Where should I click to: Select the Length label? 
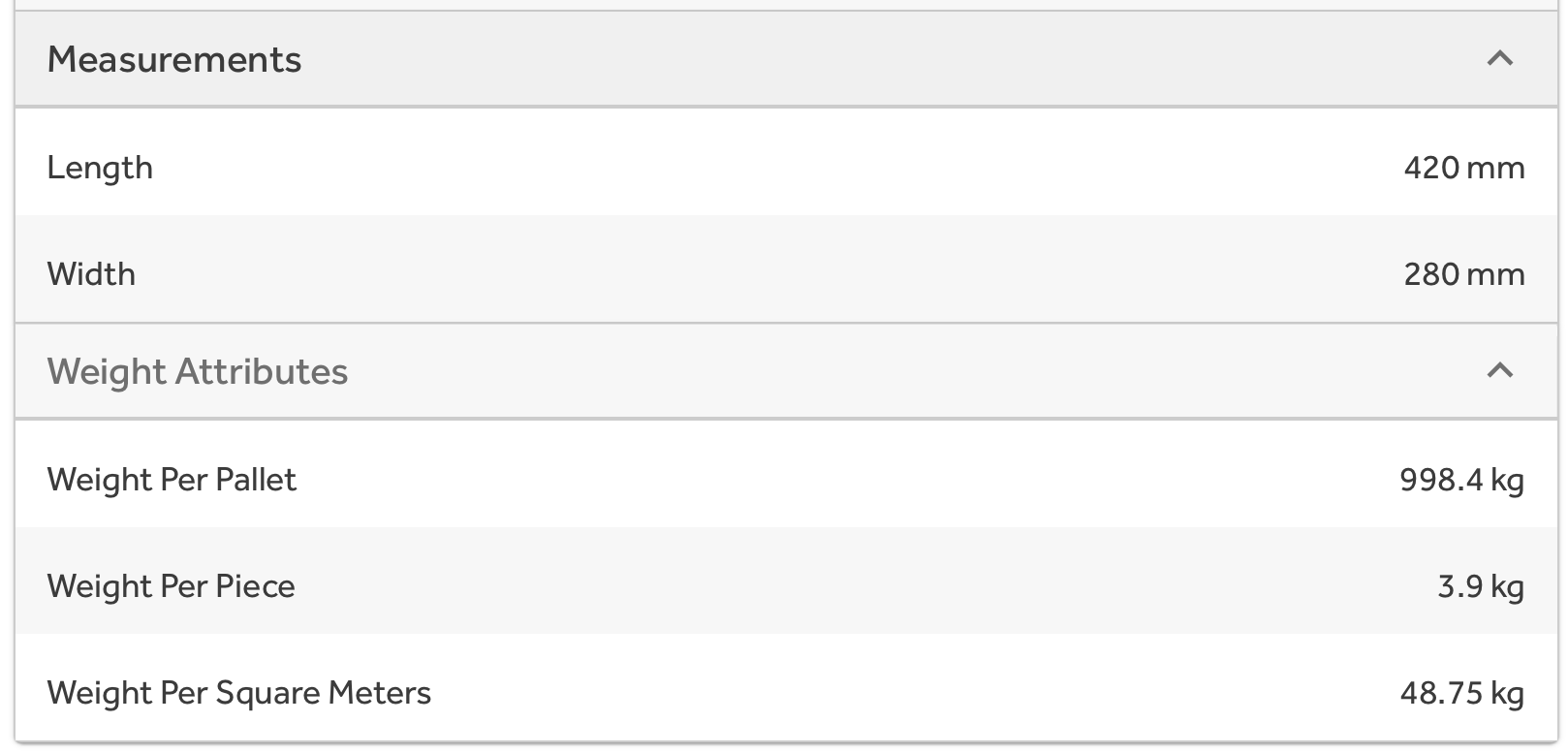click(100, 169)
